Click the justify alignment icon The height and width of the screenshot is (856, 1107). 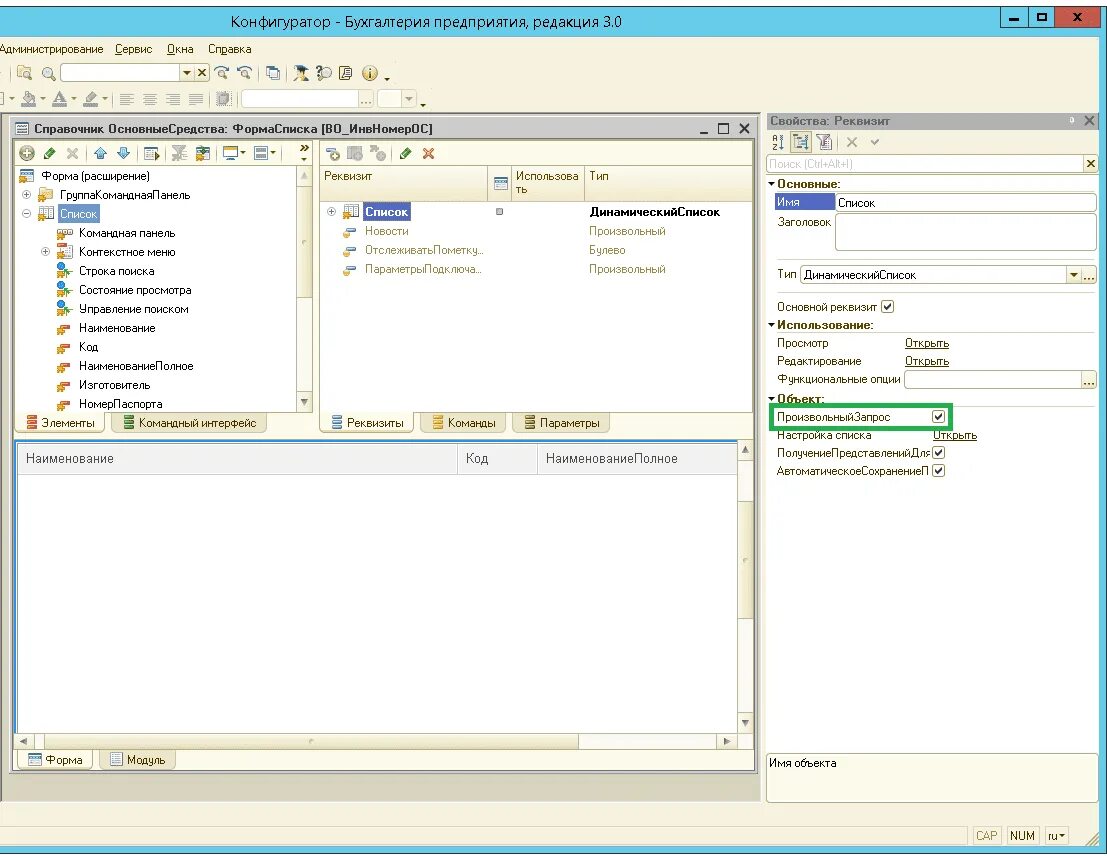pos(196,99)
